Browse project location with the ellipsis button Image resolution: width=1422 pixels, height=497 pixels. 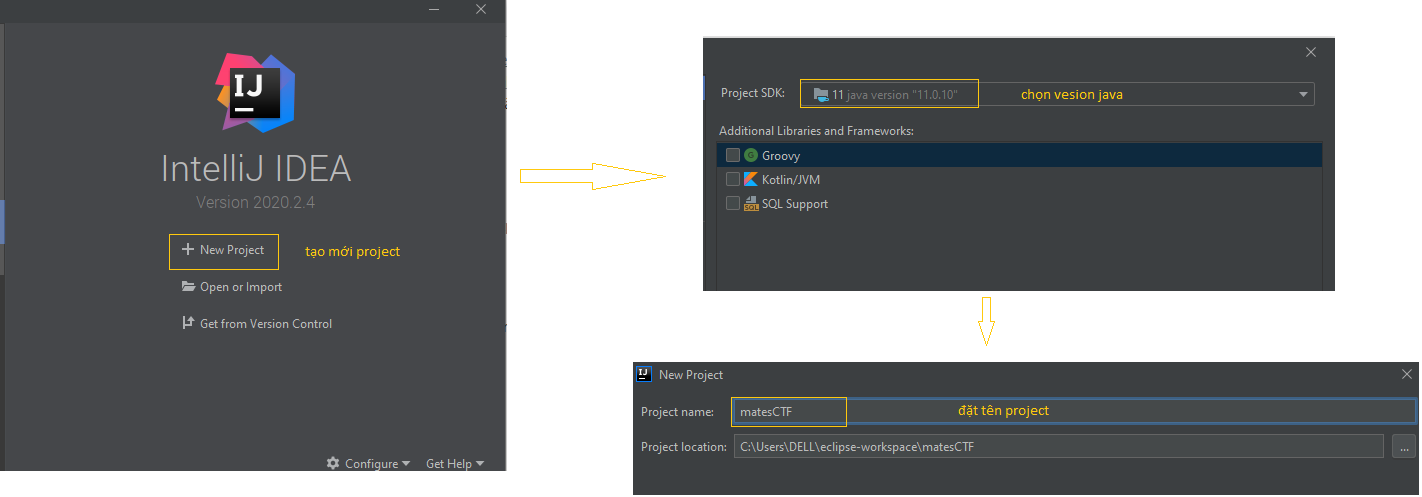coord(1403,446)
